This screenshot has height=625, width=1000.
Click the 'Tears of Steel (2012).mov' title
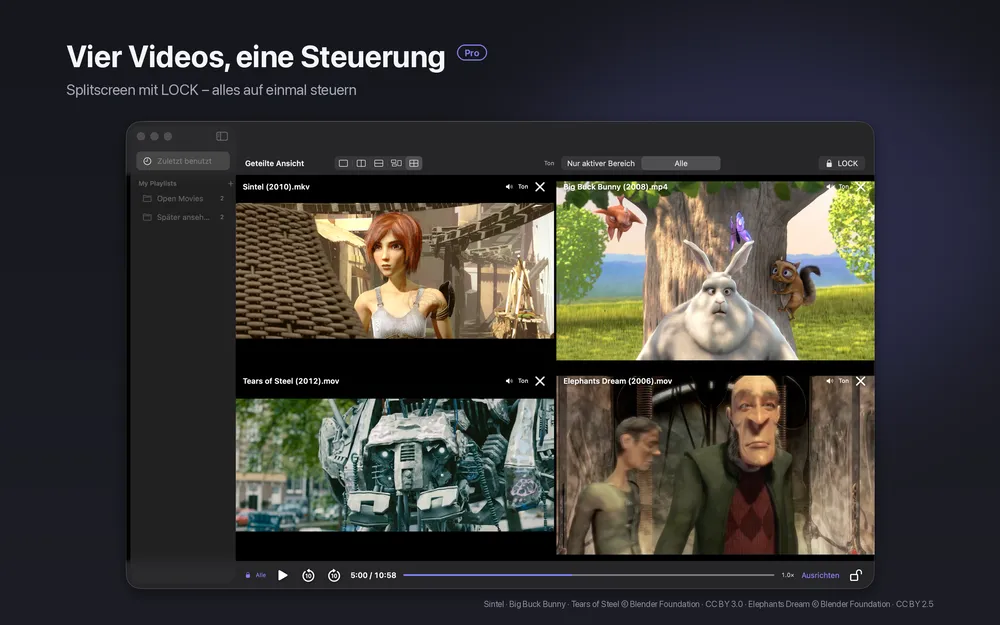tap(291, 381)
